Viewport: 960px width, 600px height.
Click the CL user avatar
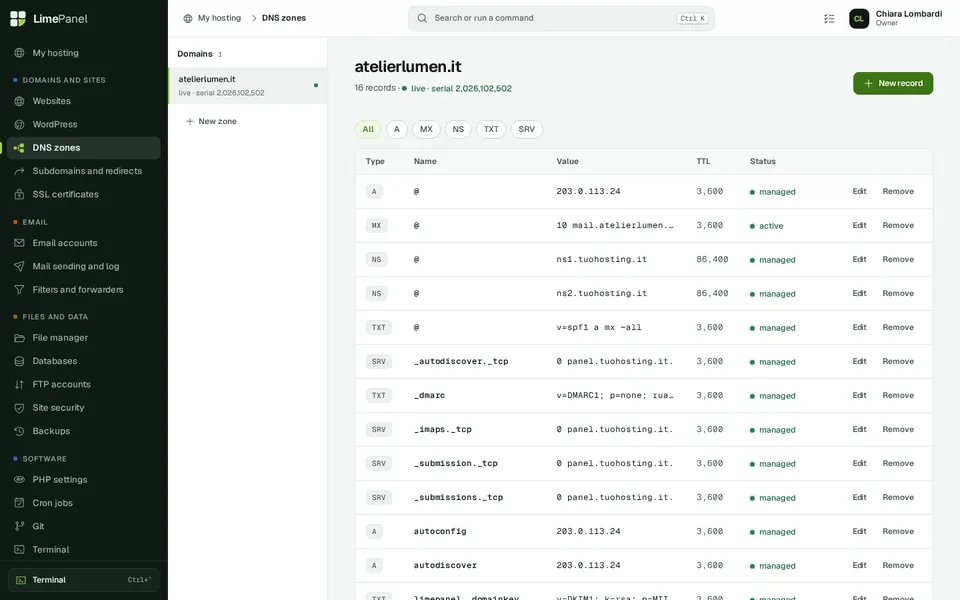858,18
